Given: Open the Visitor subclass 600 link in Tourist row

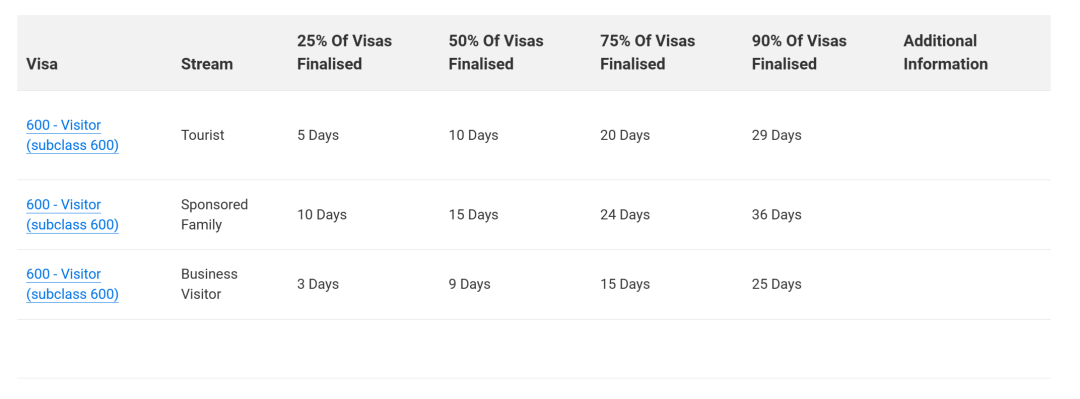Looking at the screenshot, I should click(x=72, y=135).
